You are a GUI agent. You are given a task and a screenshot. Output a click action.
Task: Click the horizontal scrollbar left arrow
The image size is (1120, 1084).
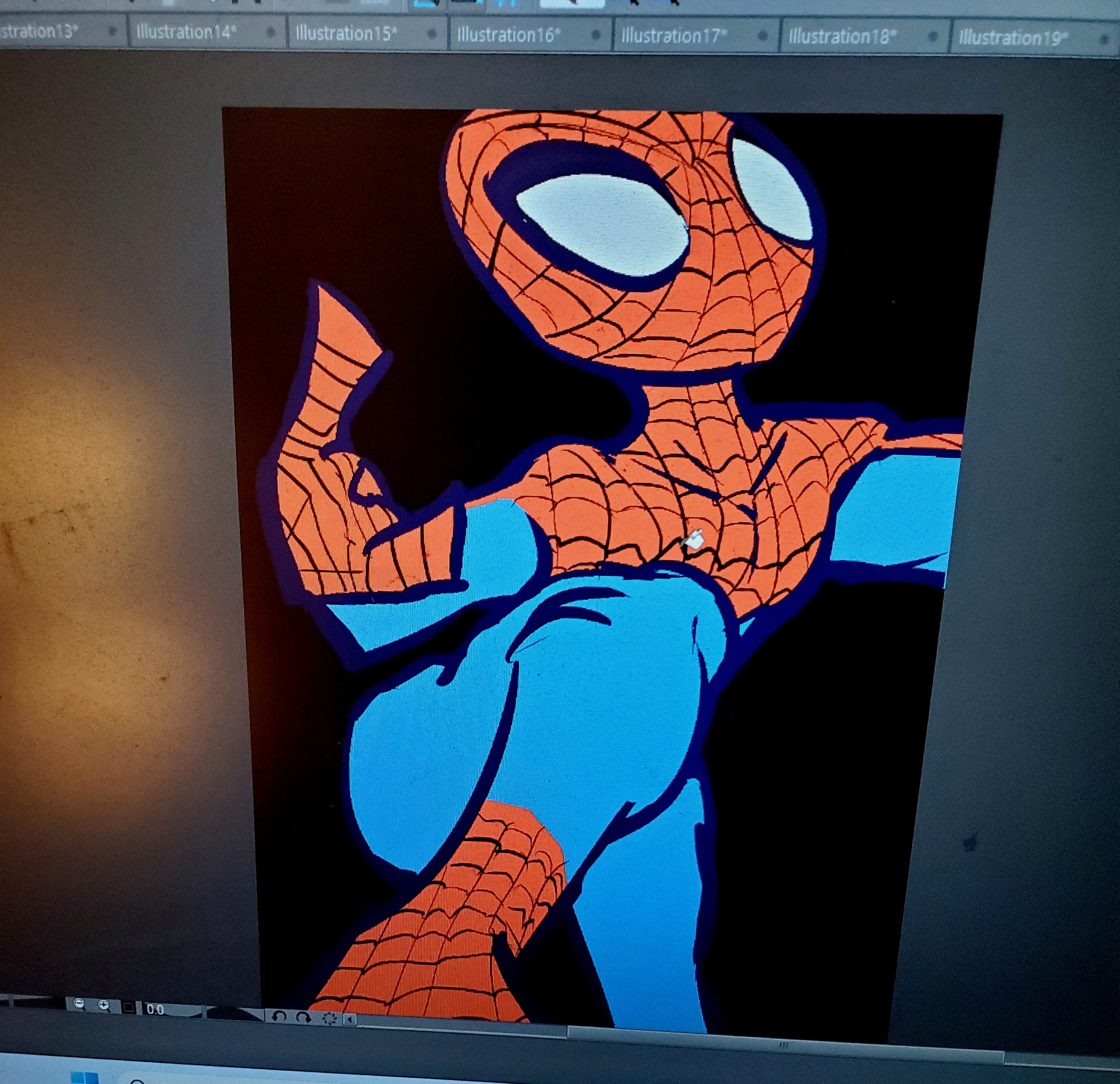coord(350,1019)
